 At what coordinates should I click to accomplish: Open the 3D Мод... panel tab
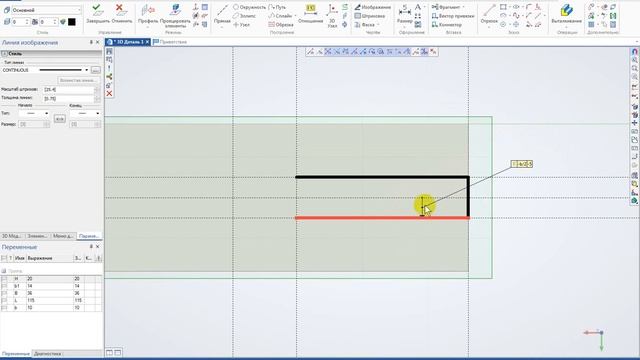tap(12, 236)
